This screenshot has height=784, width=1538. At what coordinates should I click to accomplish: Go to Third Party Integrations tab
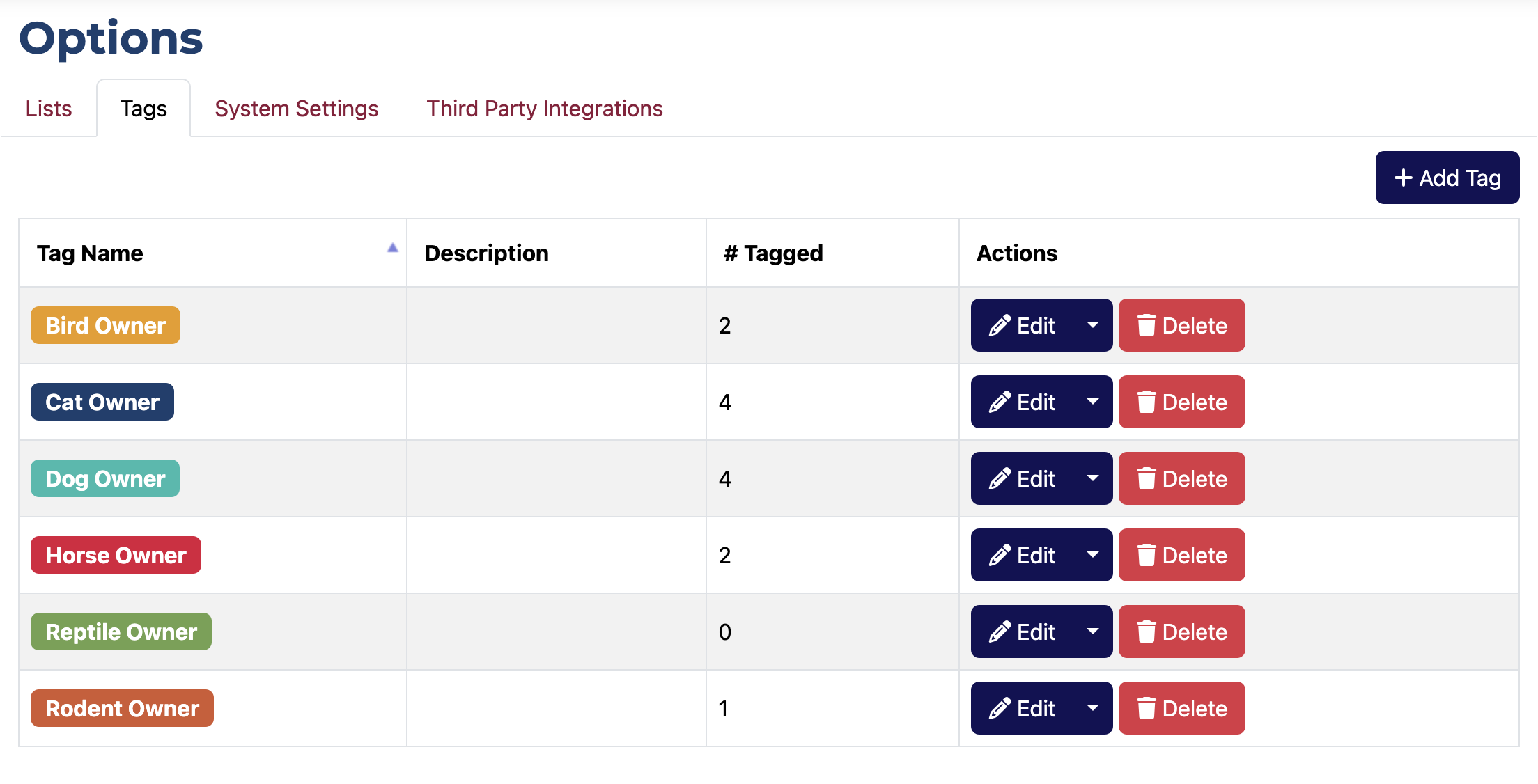pos(545,109)
